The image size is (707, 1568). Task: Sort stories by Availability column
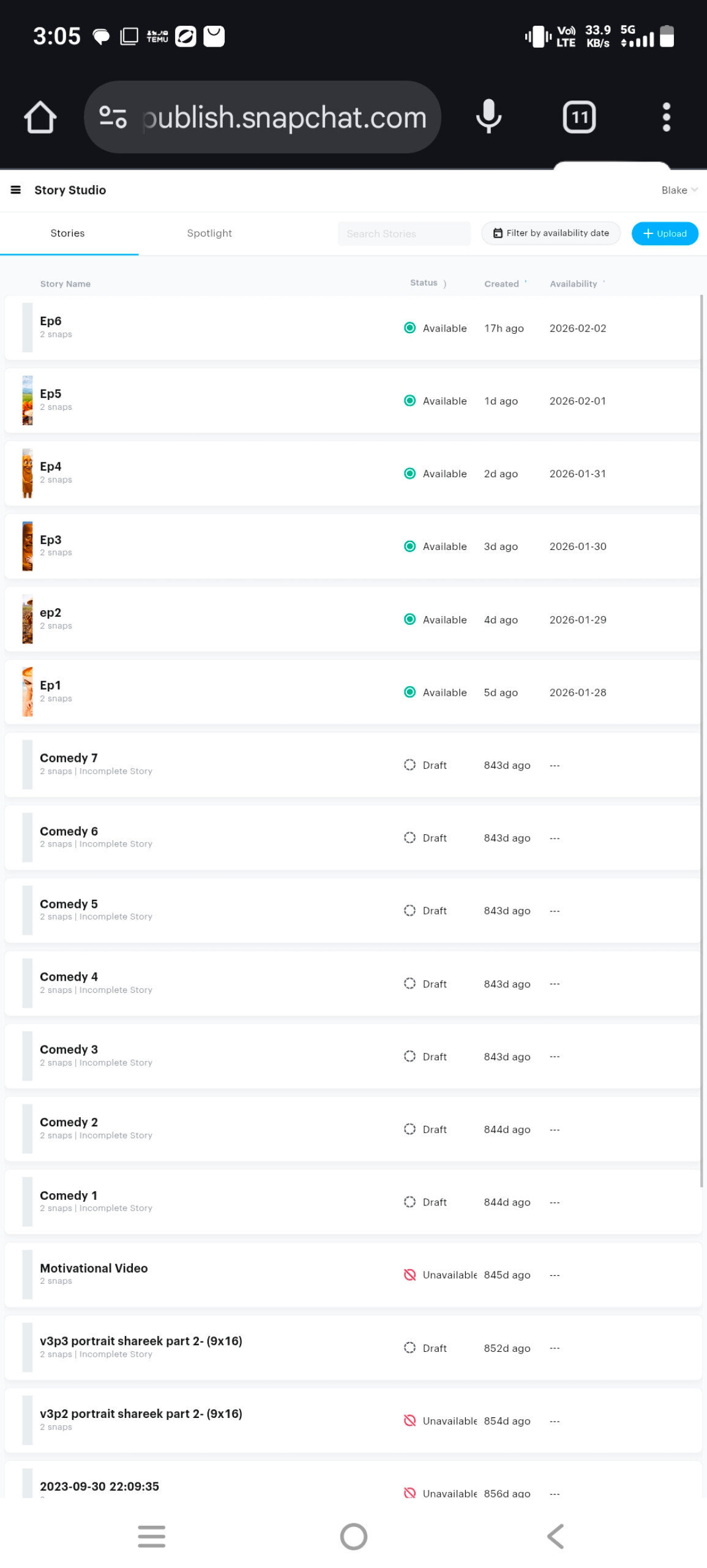point(573,284)
